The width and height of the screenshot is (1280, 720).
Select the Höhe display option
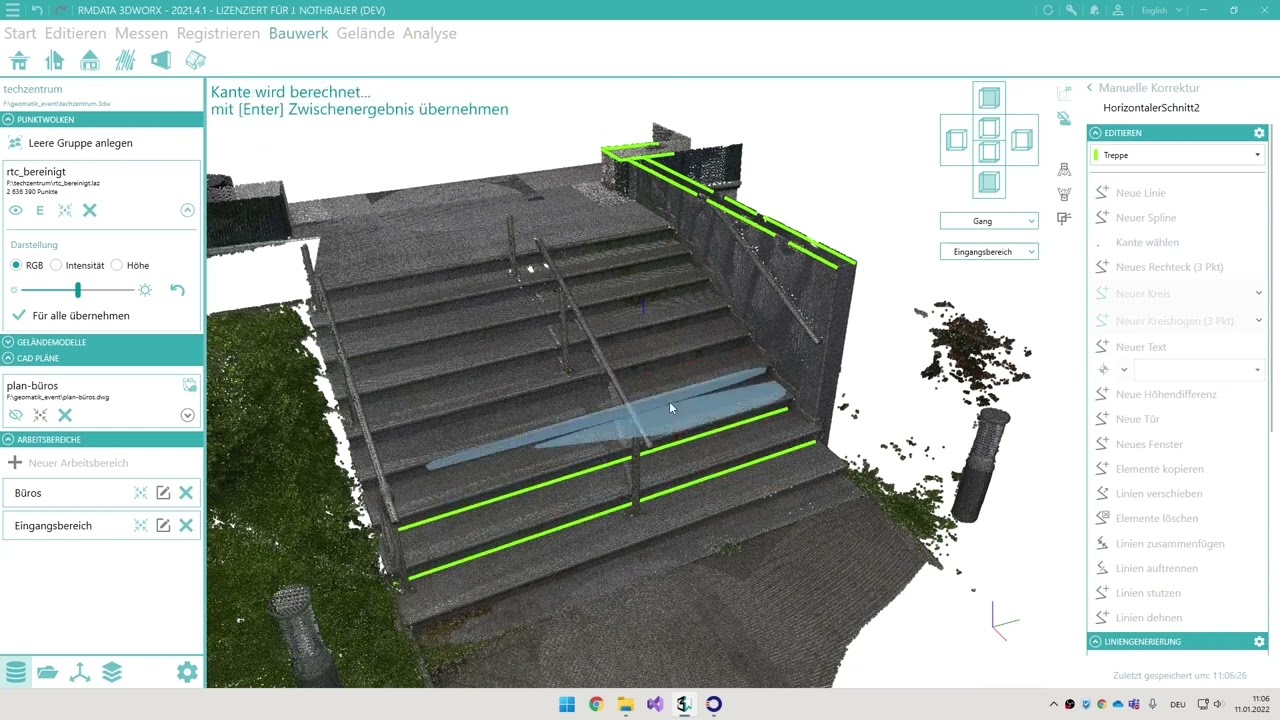coord(117,265)
